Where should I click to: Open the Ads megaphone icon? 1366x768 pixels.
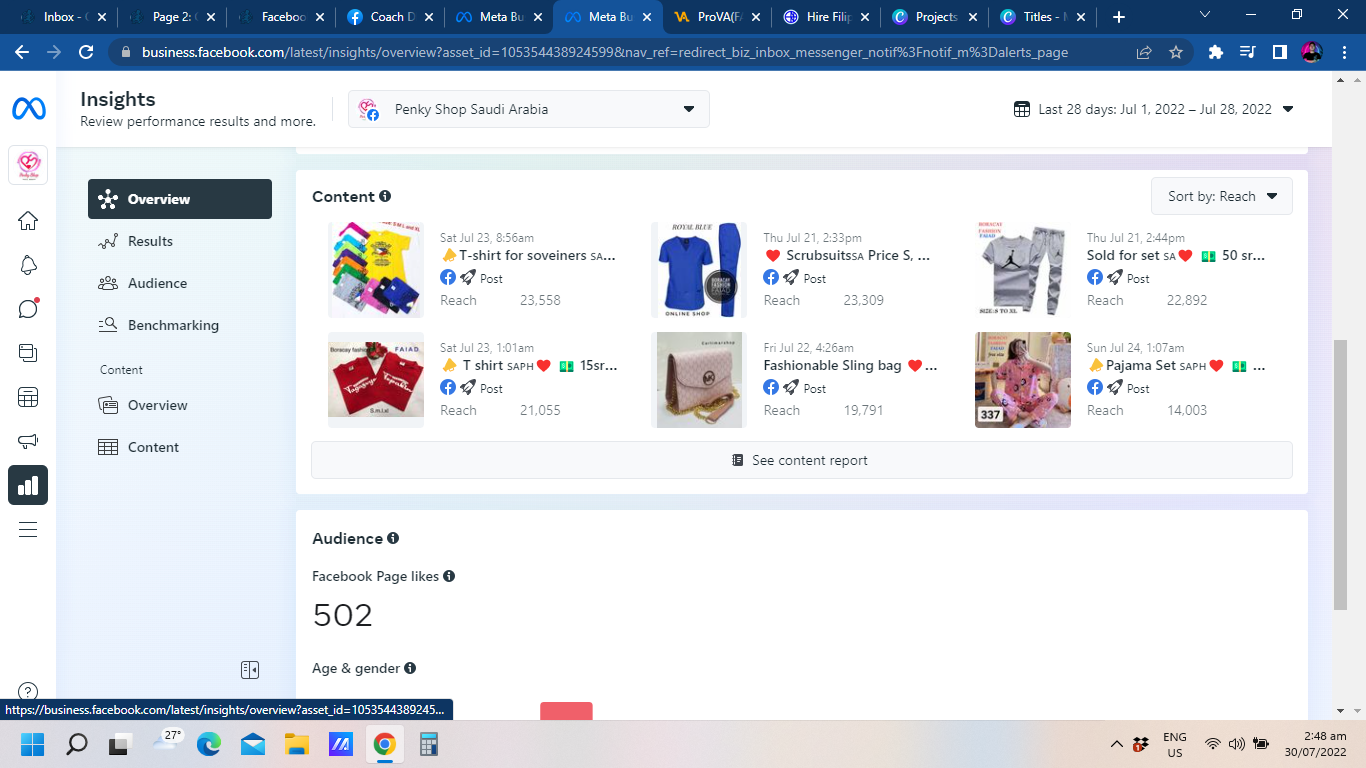(28, 441)
